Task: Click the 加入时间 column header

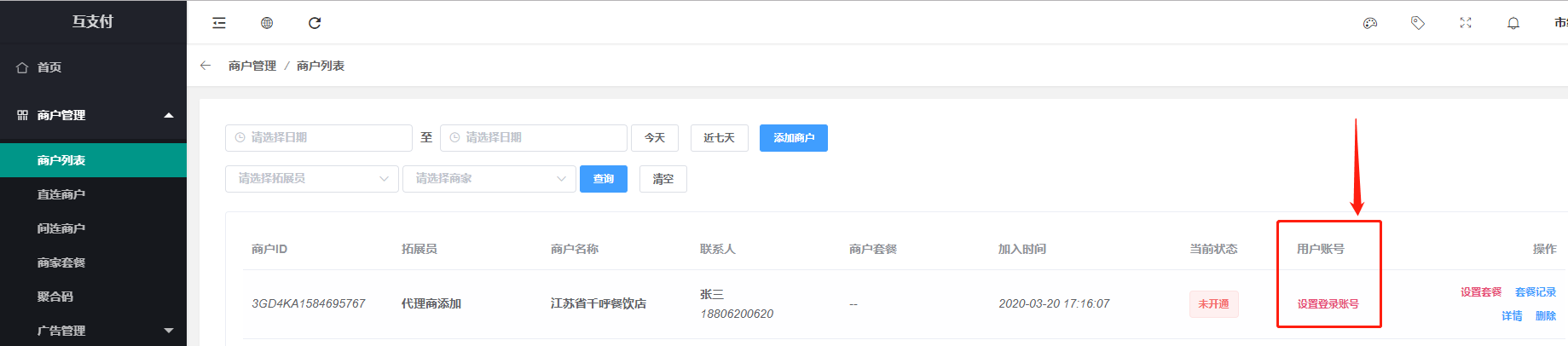Action: pyautogui.click(x=1022, y=250)
